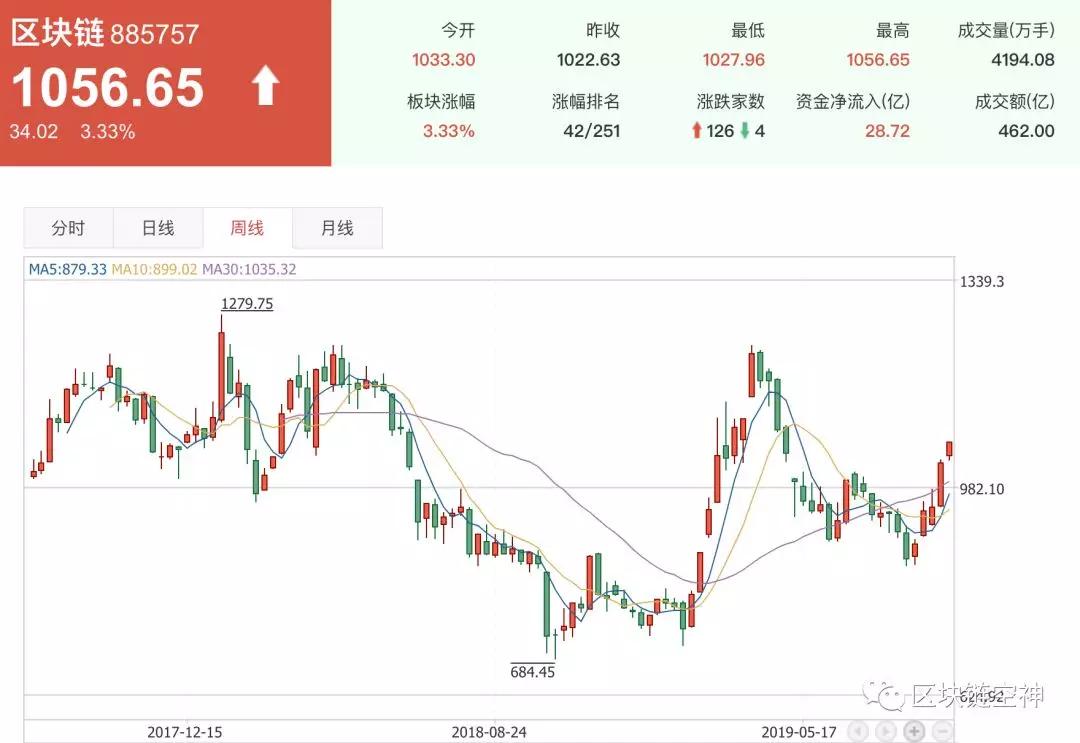Click the green falling-count arrow near 4
Screen dimensions: 1080x743
tap(745, 130)
